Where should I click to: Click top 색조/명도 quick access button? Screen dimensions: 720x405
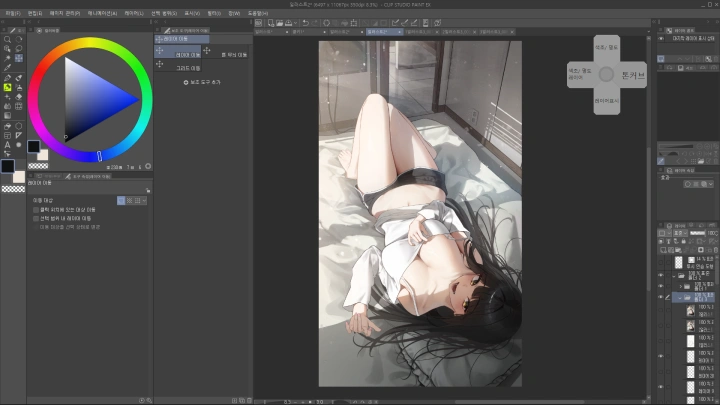coord(607,48)
